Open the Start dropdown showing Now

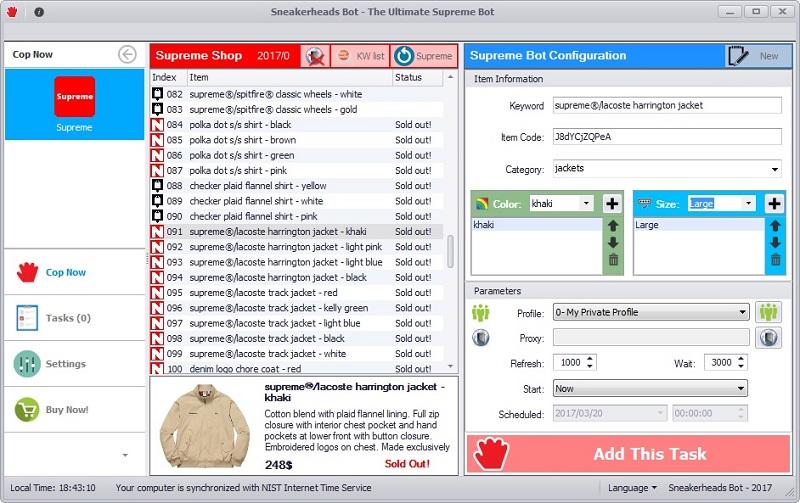point(651,389)
